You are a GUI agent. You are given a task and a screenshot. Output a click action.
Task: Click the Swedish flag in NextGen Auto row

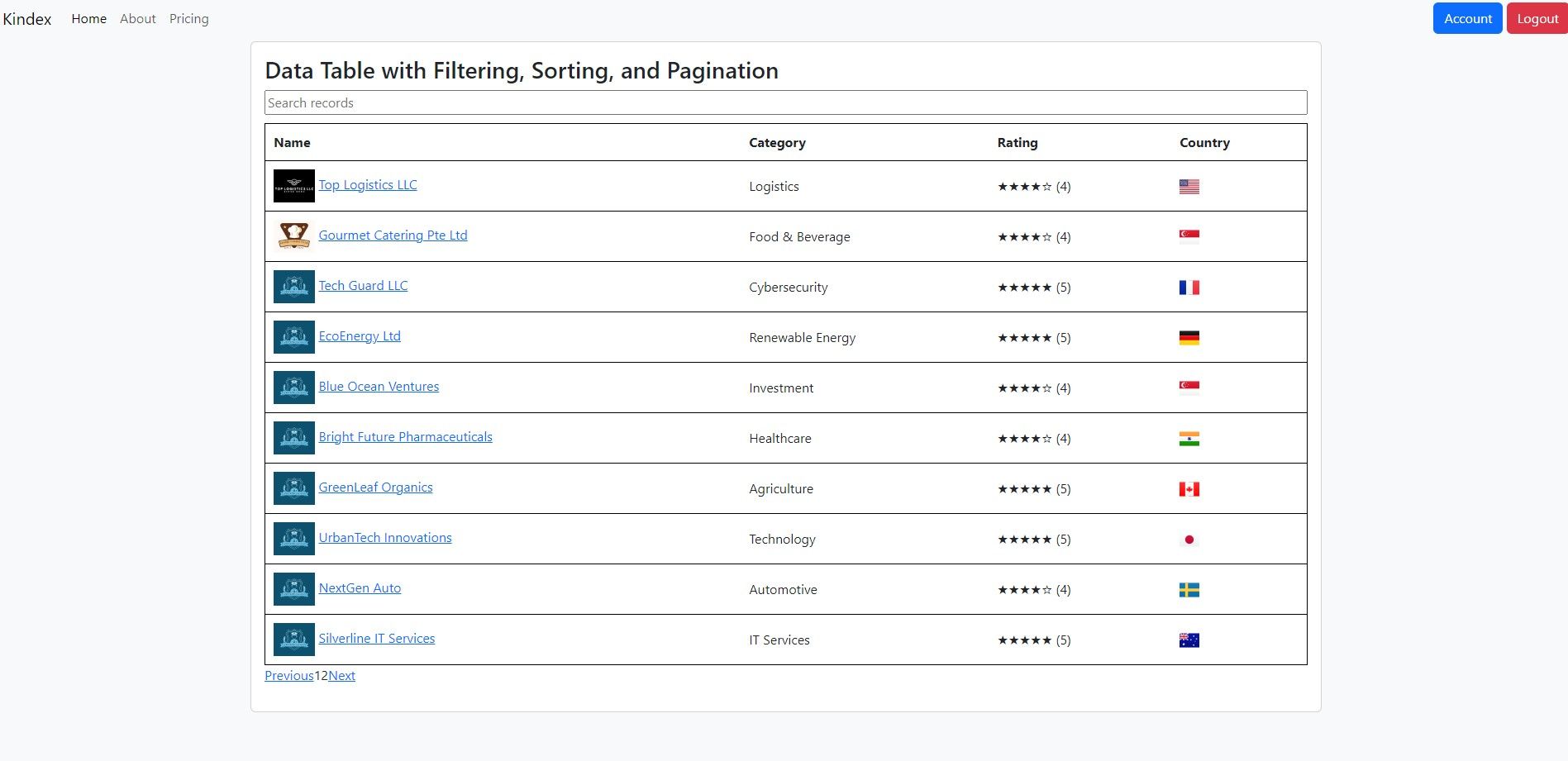1189,590
